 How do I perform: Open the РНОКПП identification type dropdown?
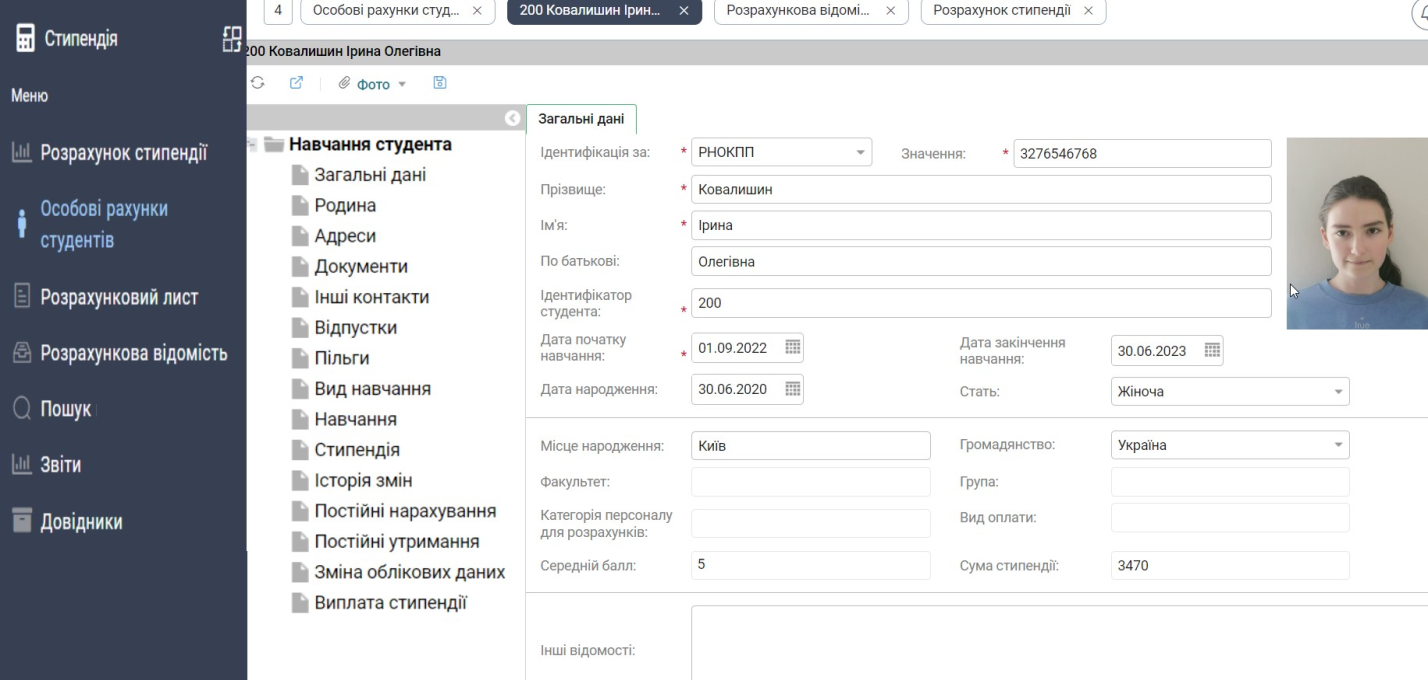(863, 152)
